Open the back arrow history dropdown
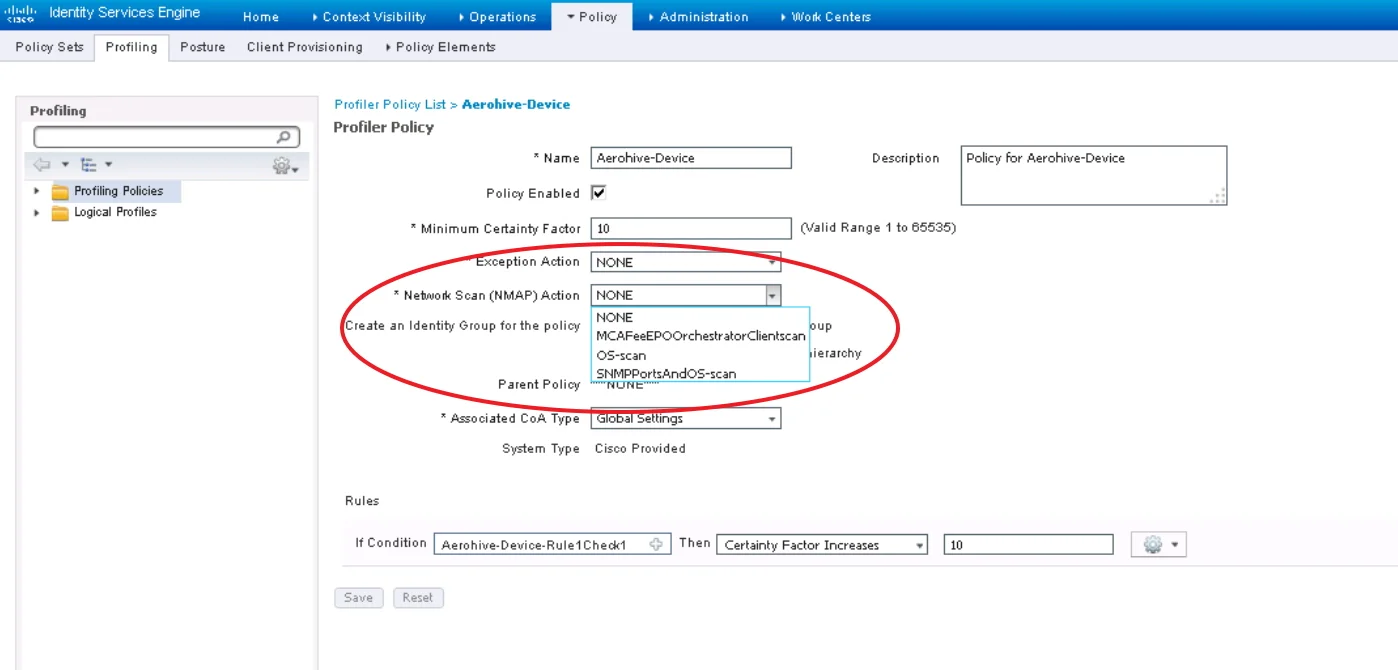1398x670 pixels. pos(65,165)
